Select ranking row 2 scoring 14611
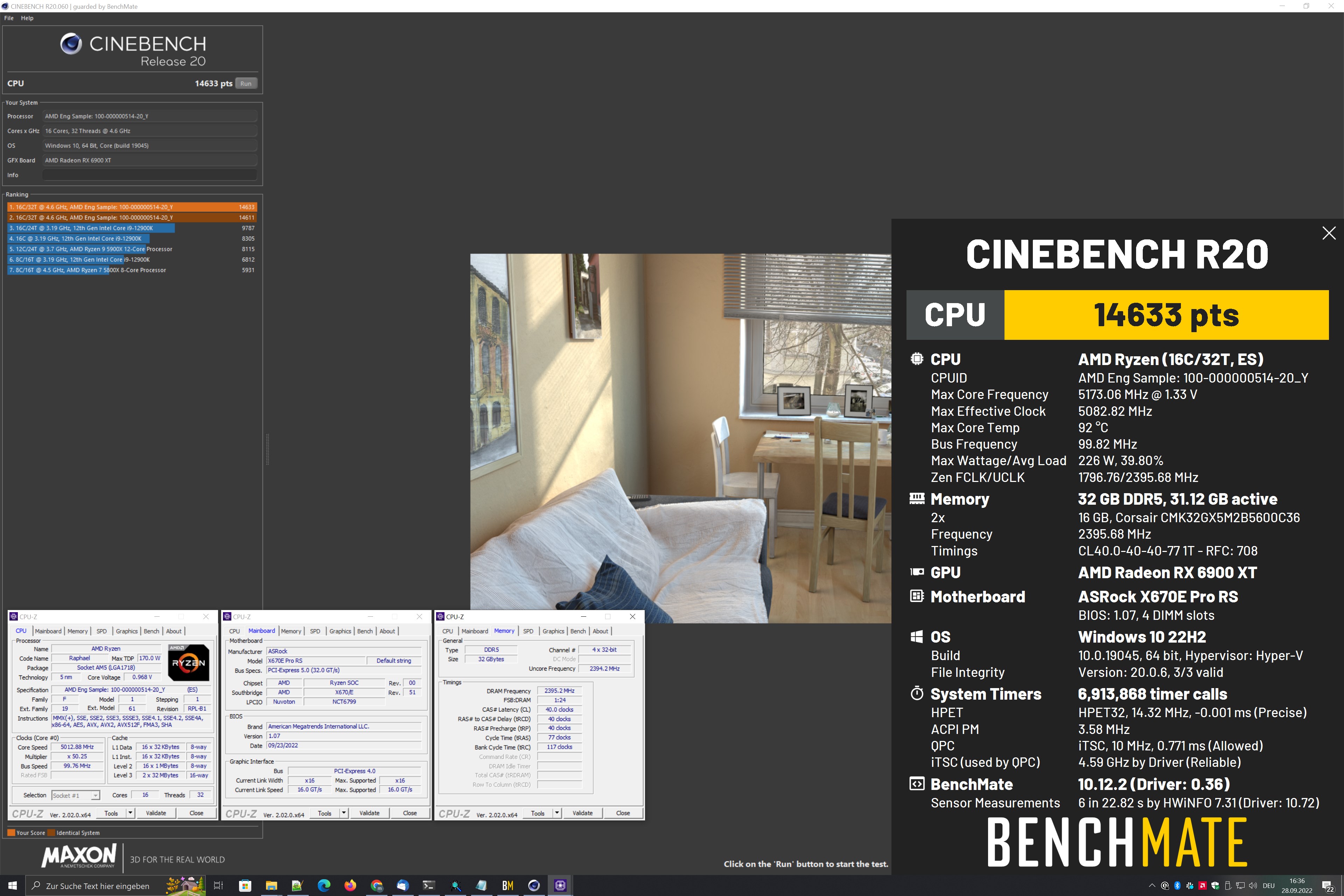Screen dimensions: 1344x896 [132, 217]
